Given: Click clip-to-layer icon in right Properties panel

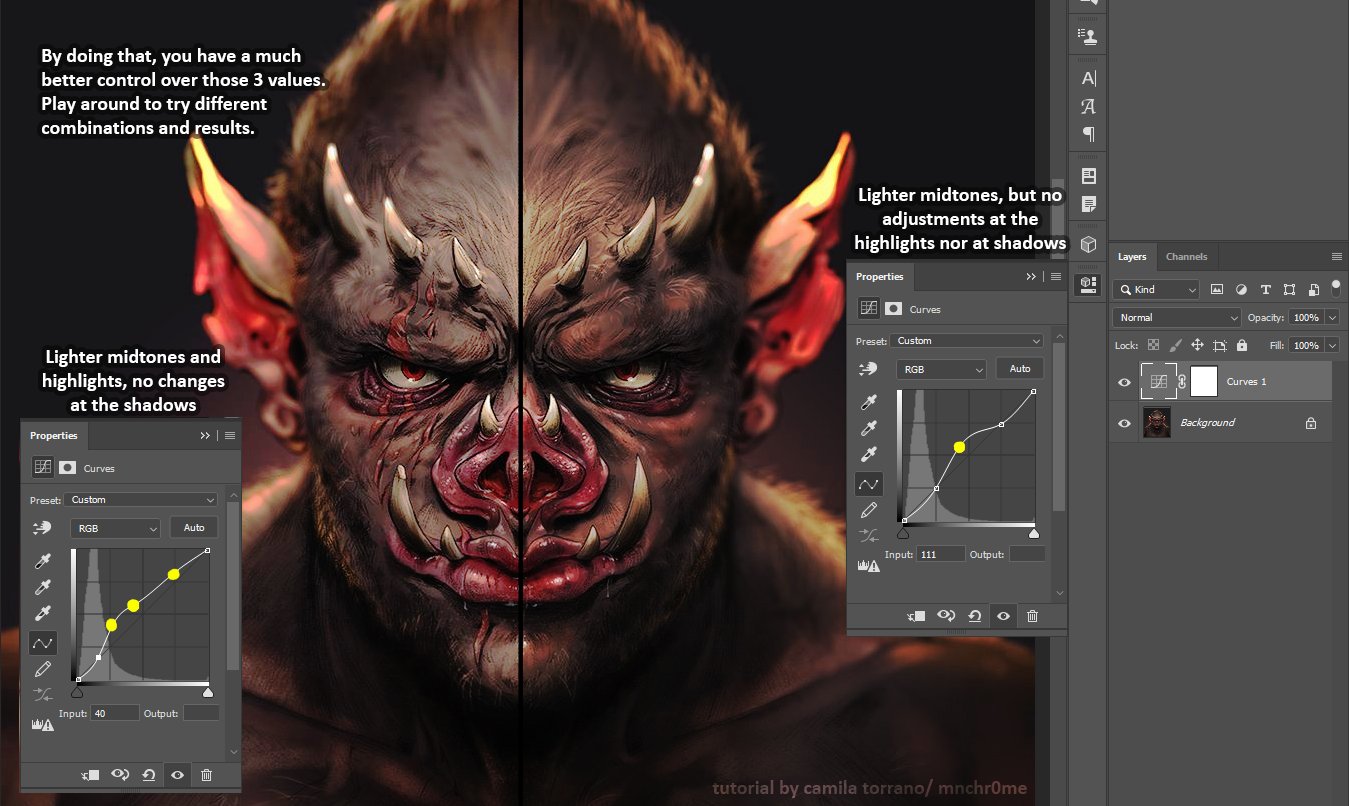Looking at the screenshot, I should tap(916, 616).
